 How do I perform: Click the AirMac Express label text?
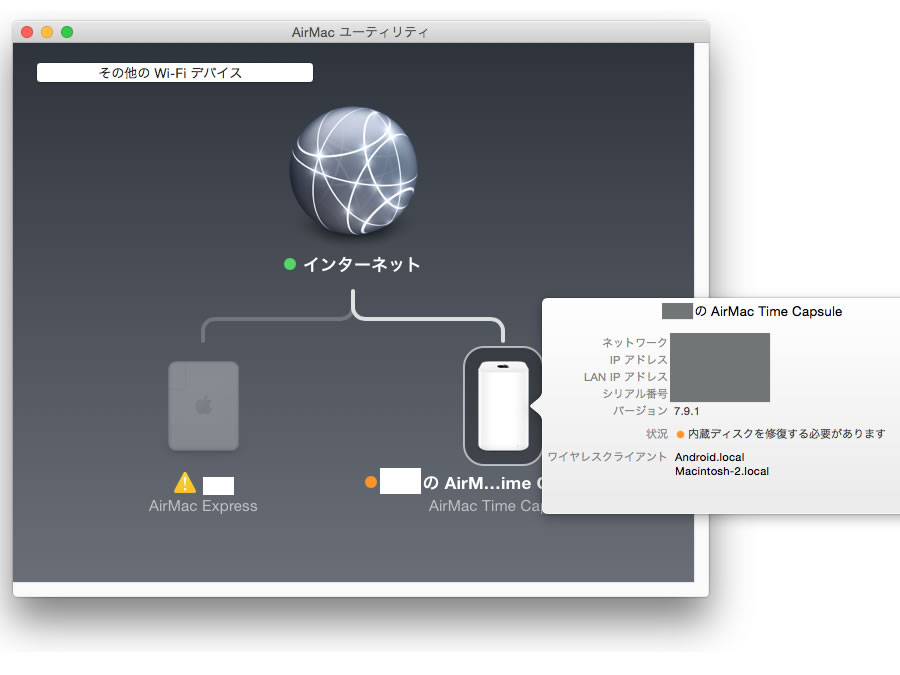point(203,506)
